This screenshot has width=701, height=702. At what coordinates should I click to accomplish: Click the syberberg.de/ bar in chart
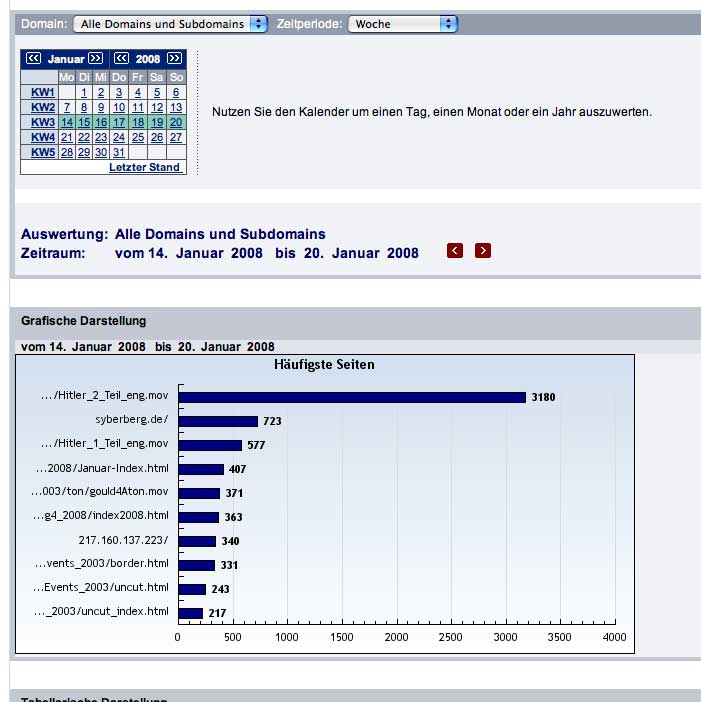[217, 421]
